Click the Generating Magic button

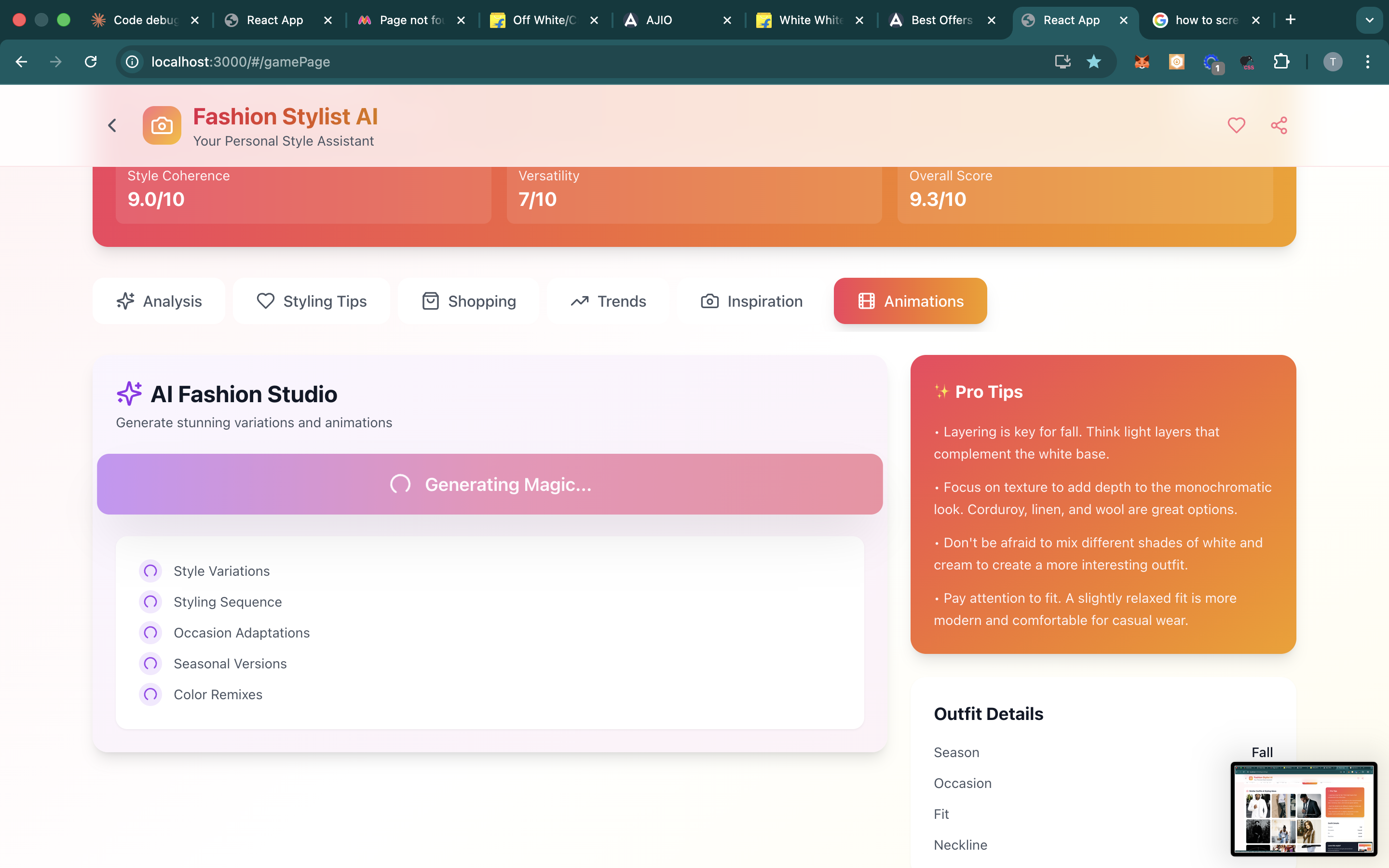(x=490, y=484)
